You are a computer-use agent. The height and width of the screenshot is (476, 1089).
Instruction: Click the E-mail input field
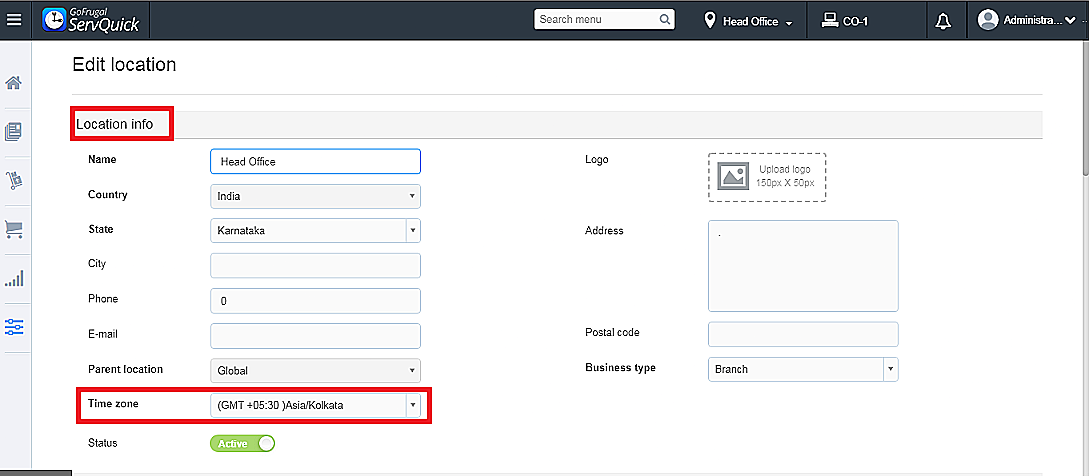point(315,335)
